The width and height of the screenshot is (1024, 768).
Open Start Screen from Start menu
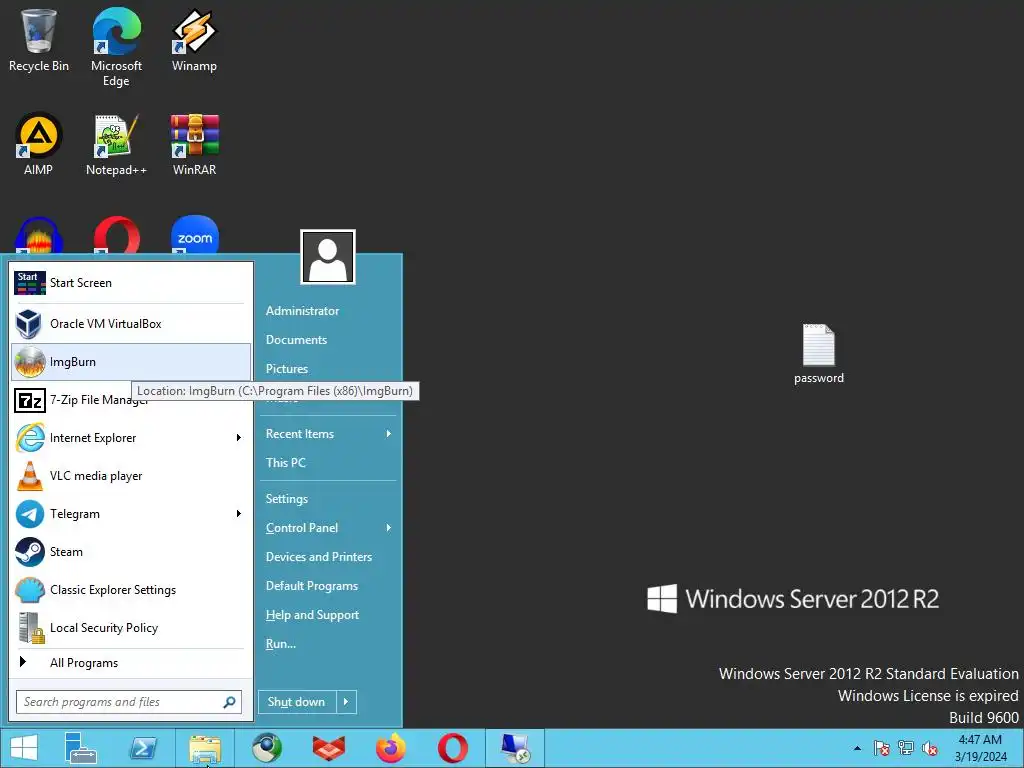[131, 283]
